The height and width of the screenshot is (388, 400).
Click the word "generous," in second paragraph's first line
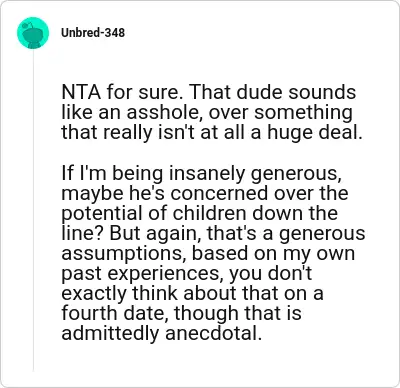296,173
